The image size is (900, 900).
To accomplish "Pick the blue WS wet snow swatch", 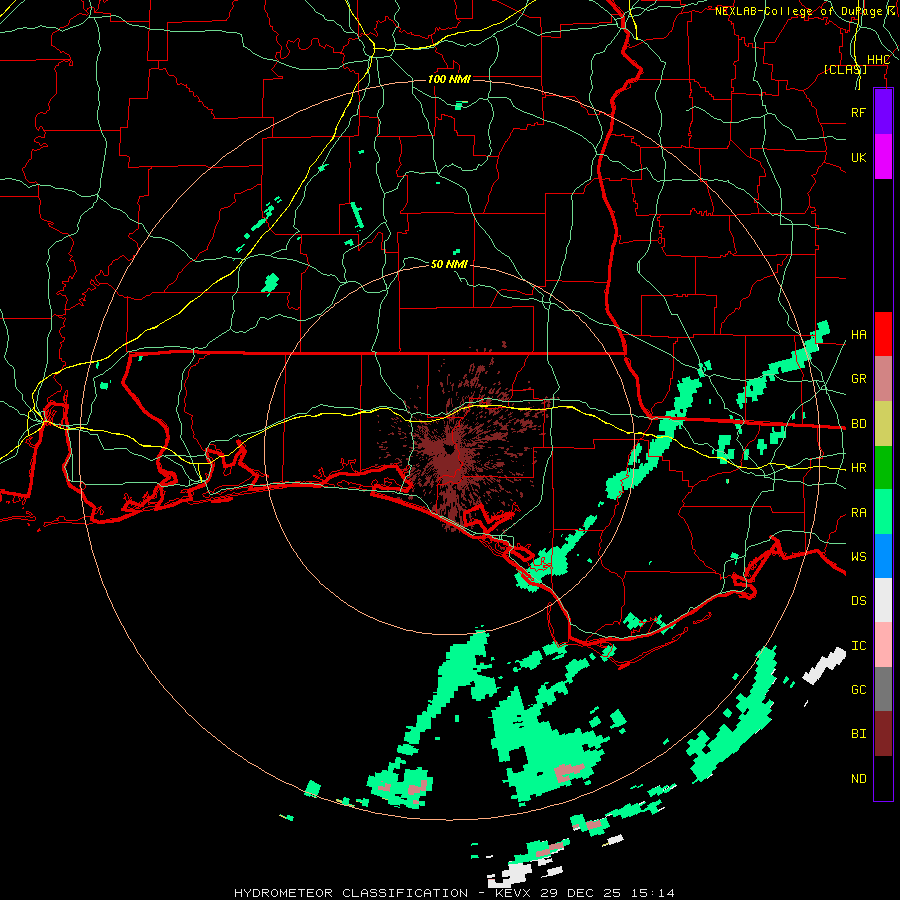I will tap(883, 556).
